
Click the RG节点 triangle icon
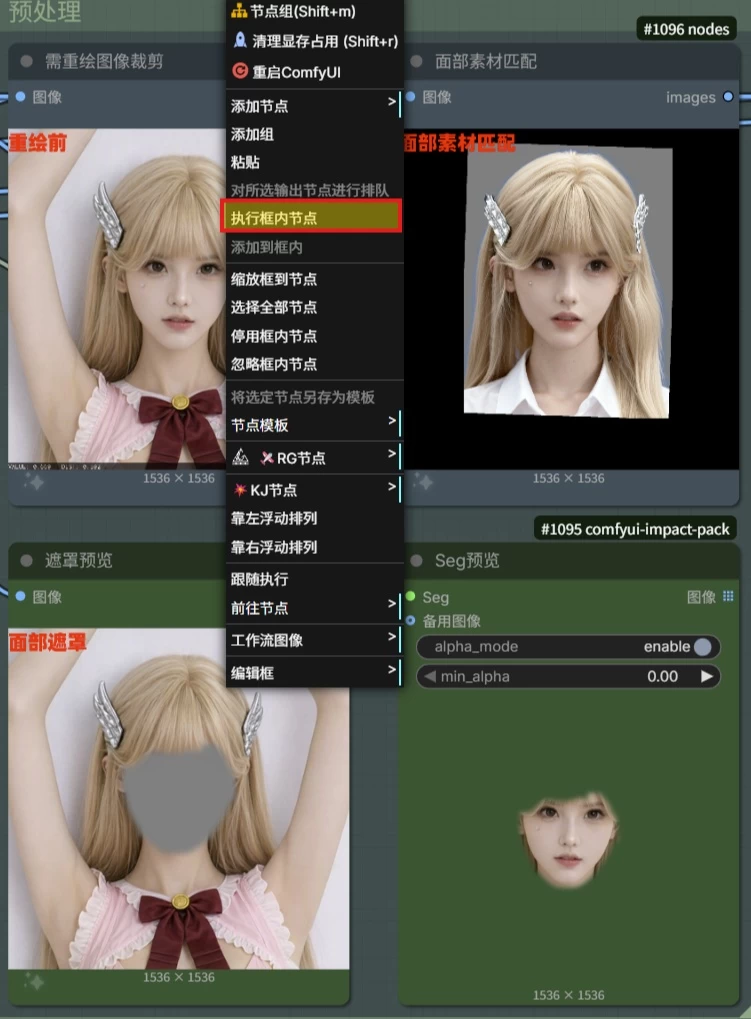point(240,458)
